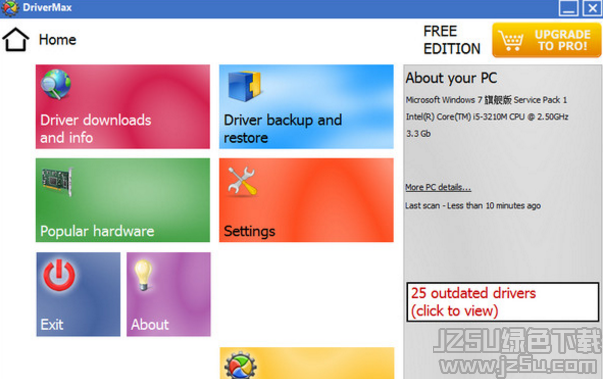The image size is (603, 379).
Task: Open the Popular hardware tile
Action: pos(123,200)
